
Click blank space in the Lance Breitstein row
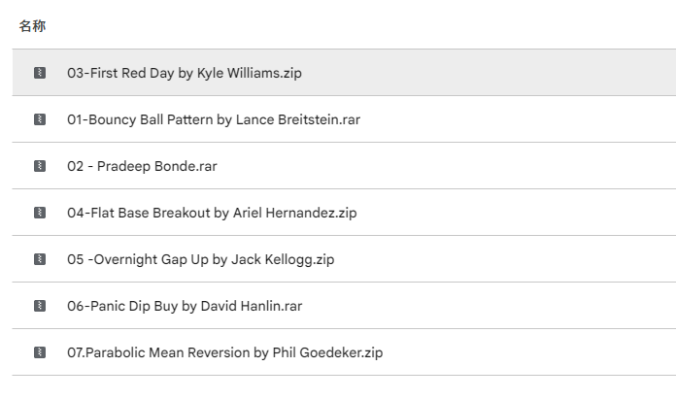(x=520, y=120)
